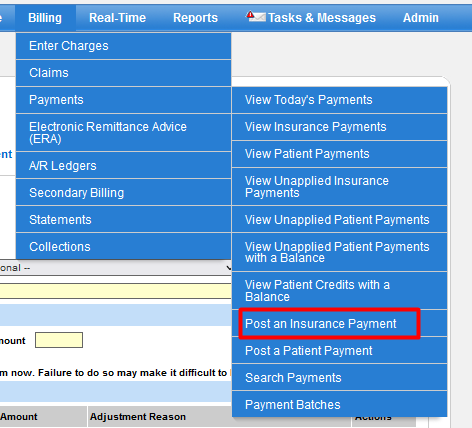Click the envelope alert icon beside Tasks & Messages
The height and width of the screenshot is (428, 472).
pos(255,16)
